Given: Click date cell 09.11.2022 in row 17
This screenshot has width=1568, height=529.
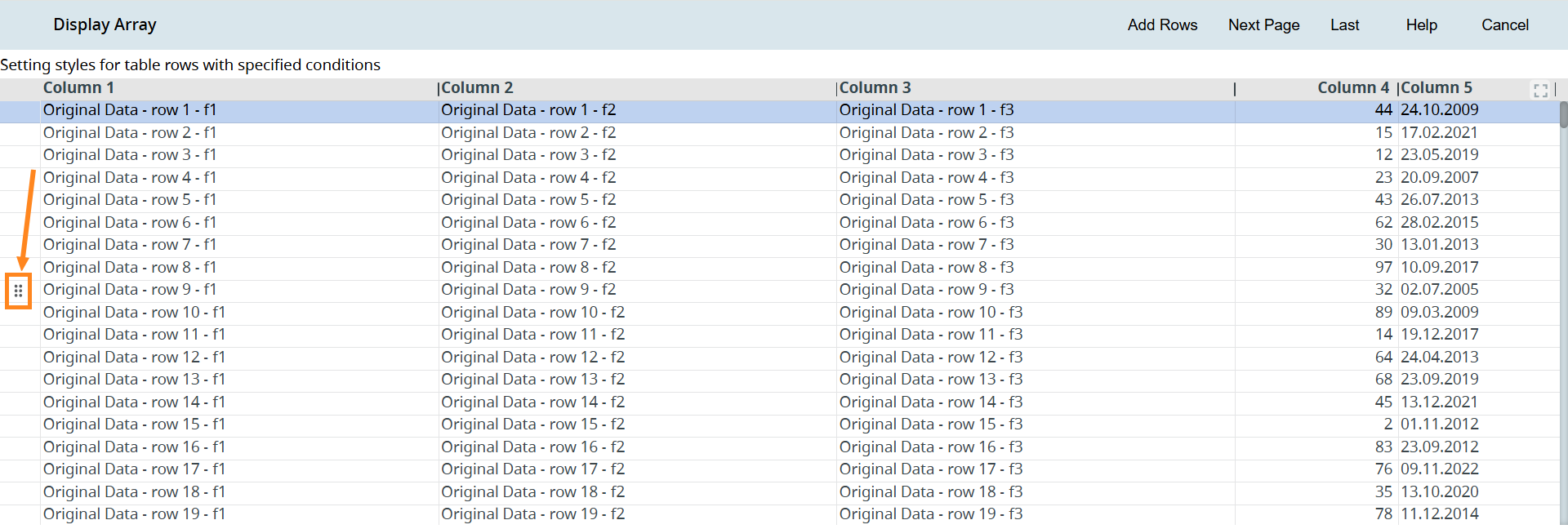Looking at the screenshot, I should pyautogui.click(x=1439, y=469).
